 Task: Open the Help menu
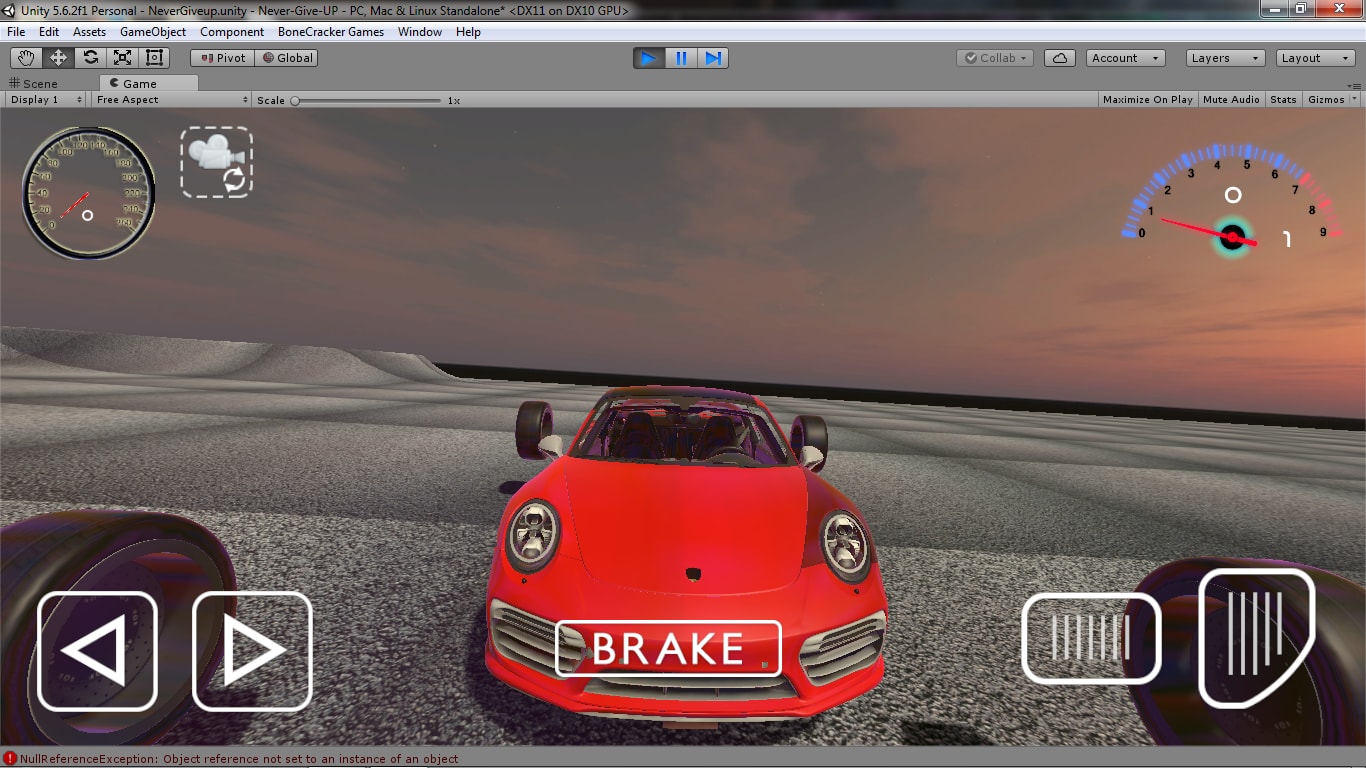coord(468,32)
